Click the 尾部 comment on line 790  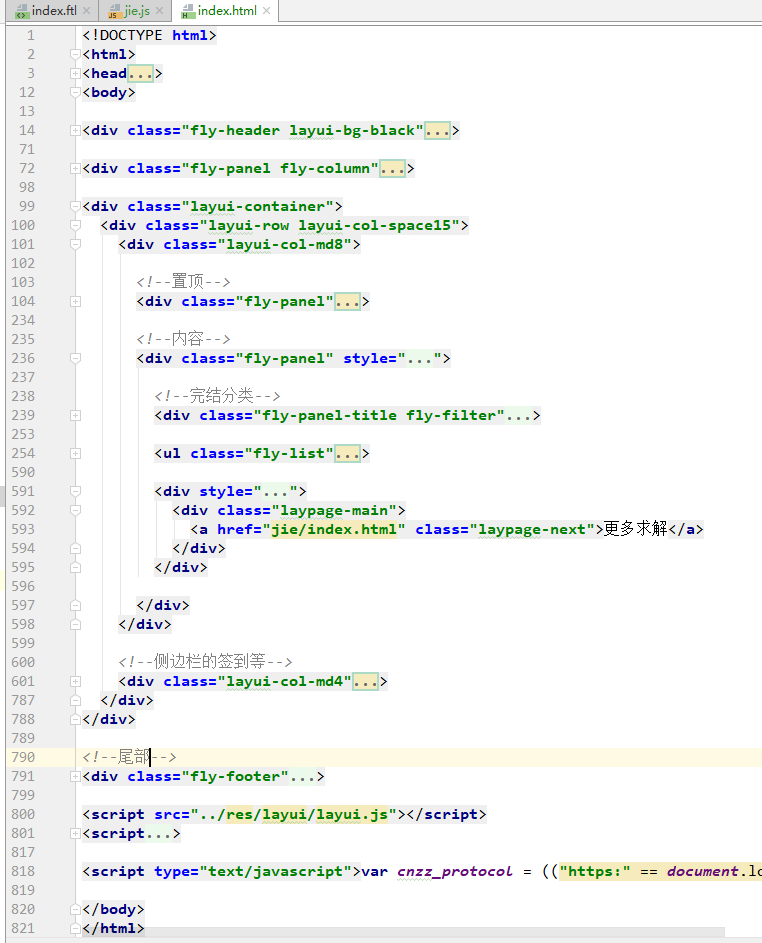[129, 757]
